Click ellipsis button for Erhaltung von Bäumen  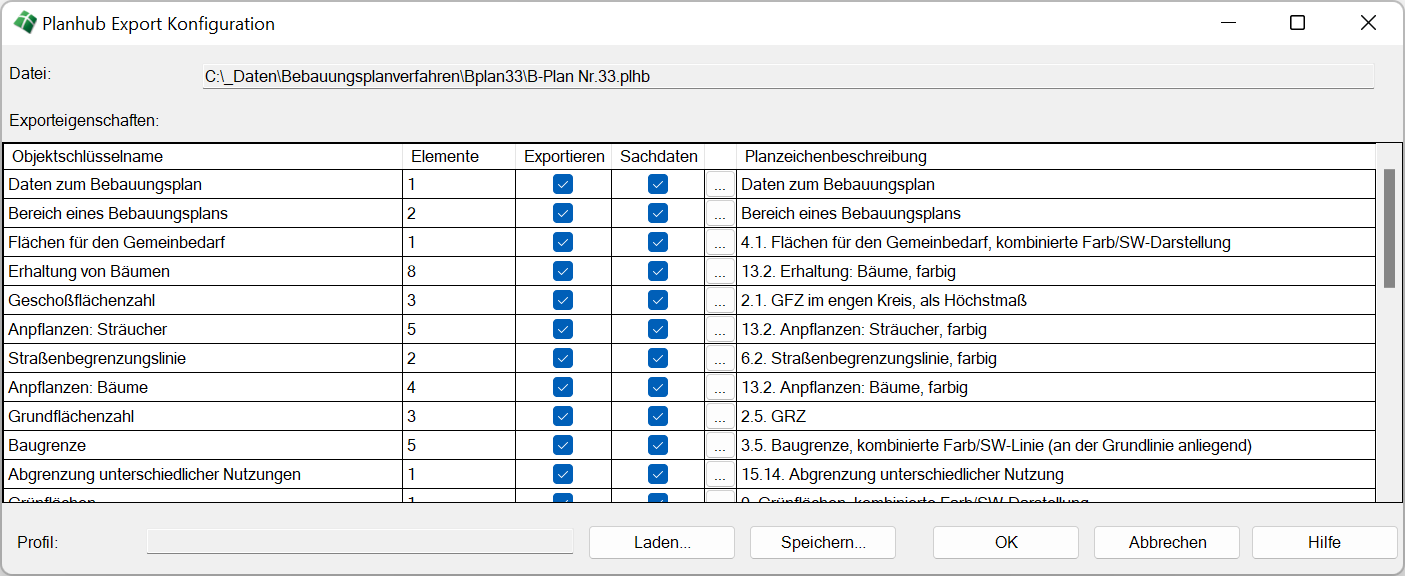[720, 271]
